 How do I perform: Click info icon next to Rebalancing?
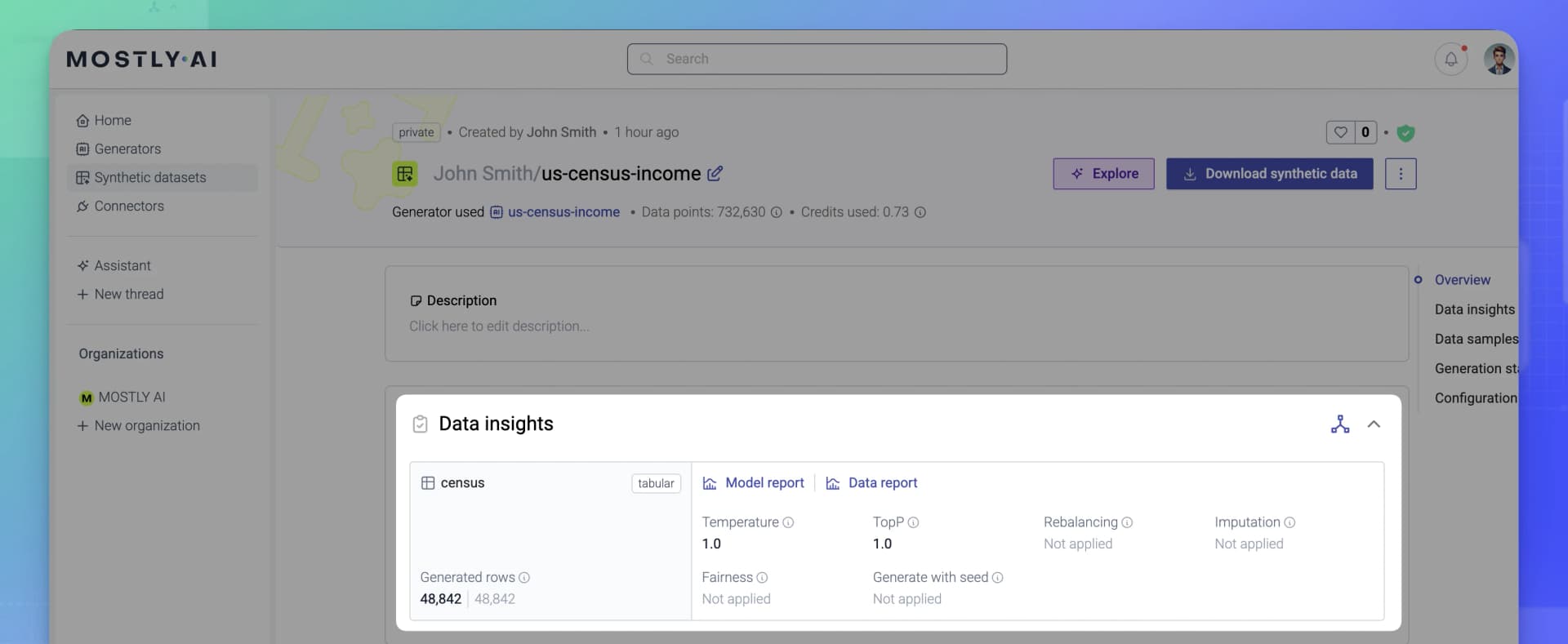pyautogui.click(x=1127, y=522)
